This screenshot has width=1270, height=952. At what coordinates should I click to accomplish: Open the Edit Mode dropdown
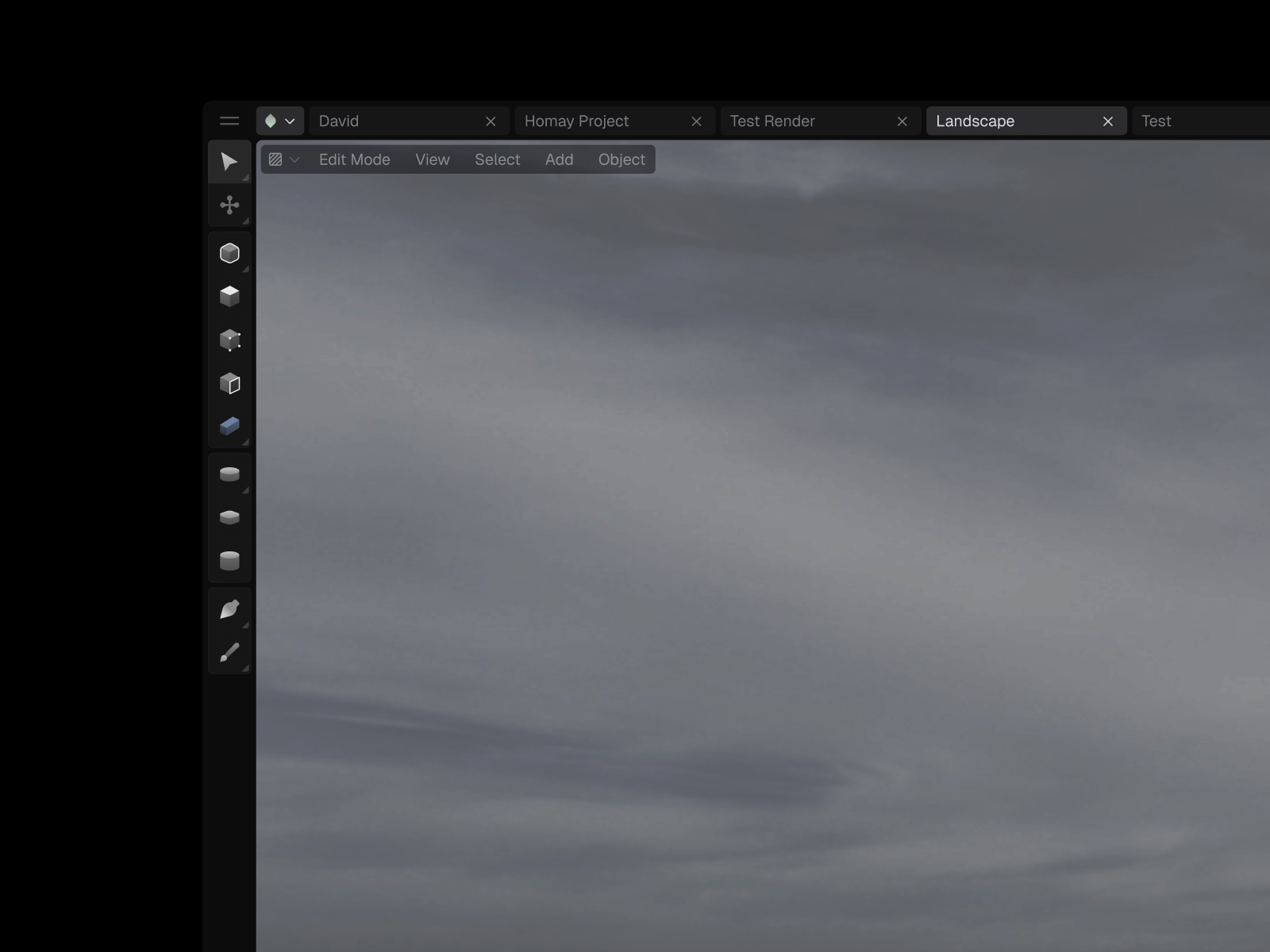354,159
